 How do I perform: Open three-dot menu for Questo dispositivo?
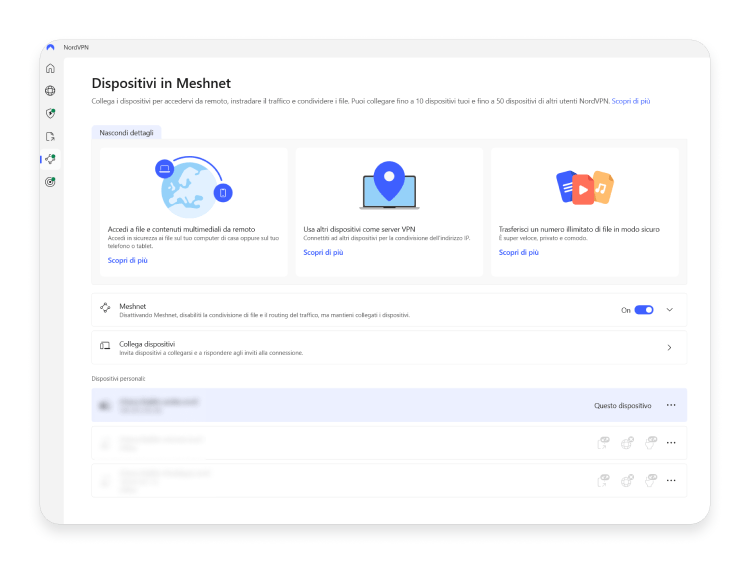(671, 405)
